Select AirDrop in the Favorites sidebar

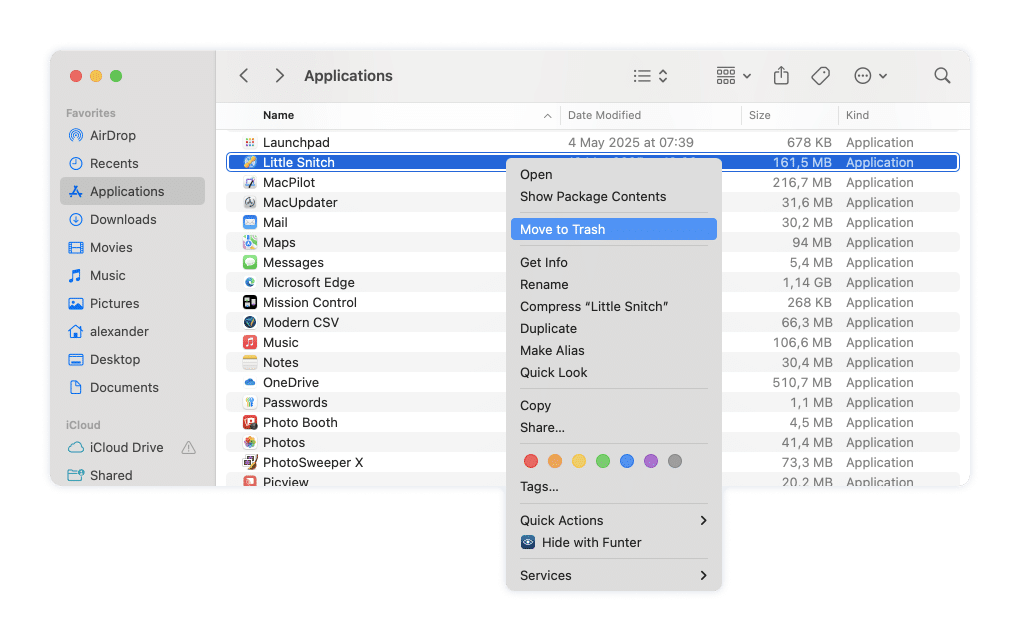tap(114, 135)
